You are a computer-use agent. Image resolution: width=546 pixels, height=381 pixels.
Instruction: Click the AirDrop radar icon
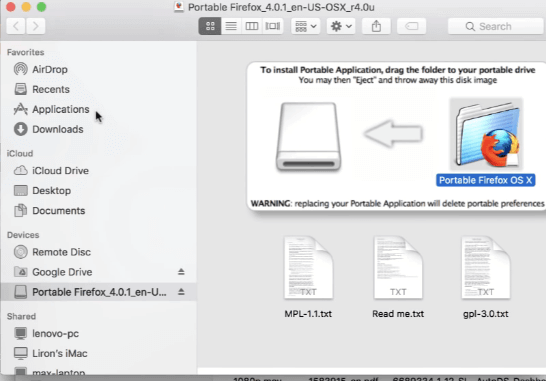tap(21, 69)
